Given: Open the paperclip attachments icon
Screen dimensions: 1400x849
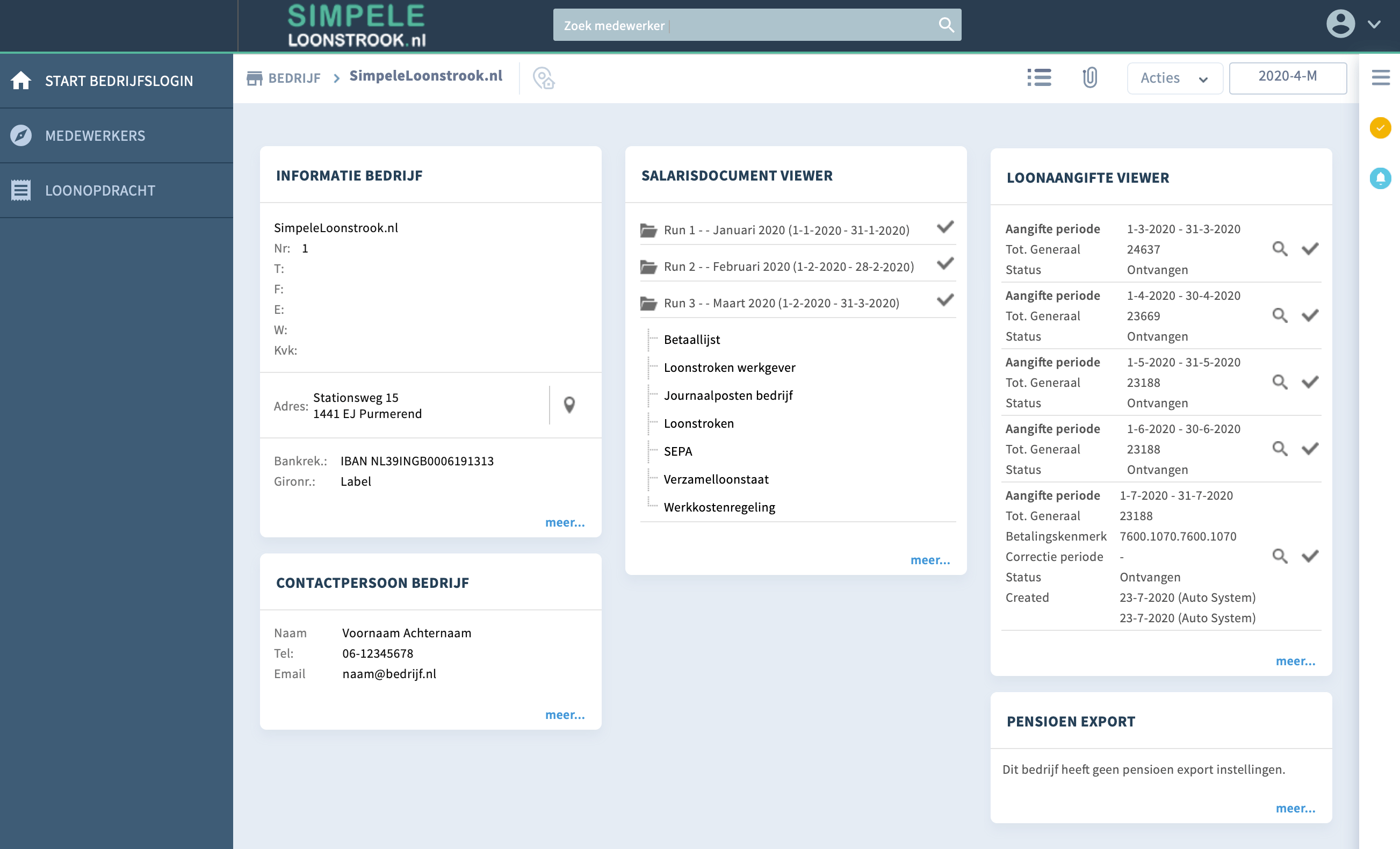Looking at the screenshot, I should pyautogui.click(x=1089, y=78).
